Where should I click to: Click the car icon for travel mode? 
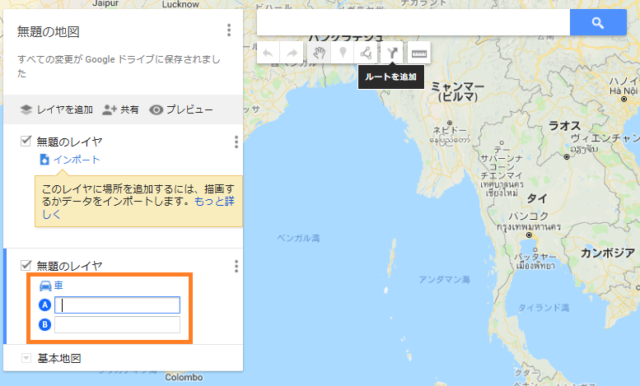45,286
